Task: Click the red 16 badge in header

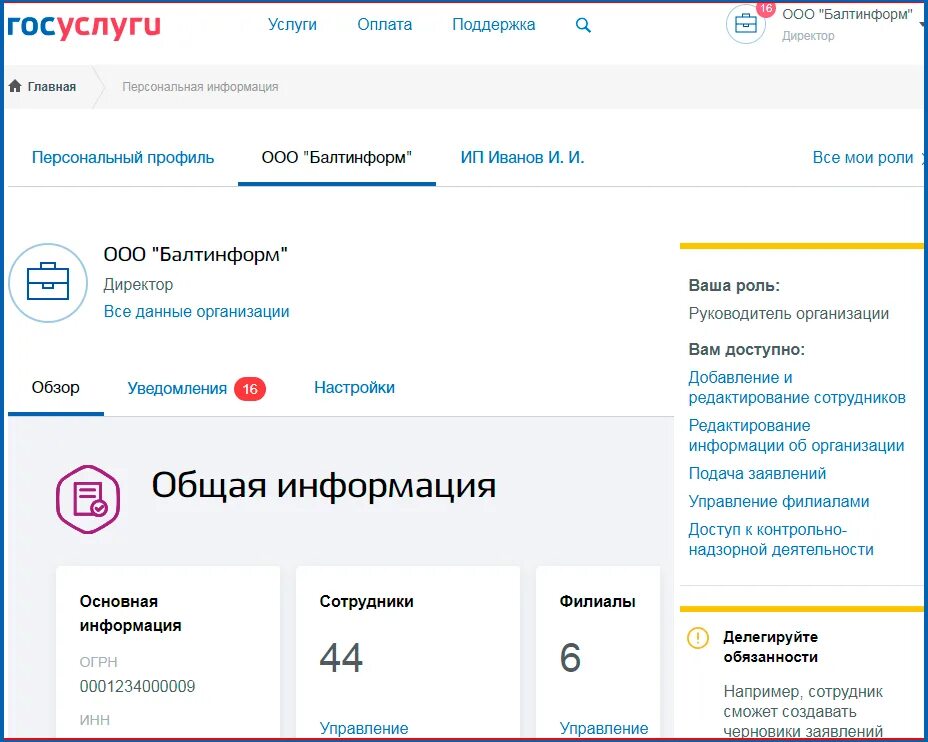Action: (766, 8)
